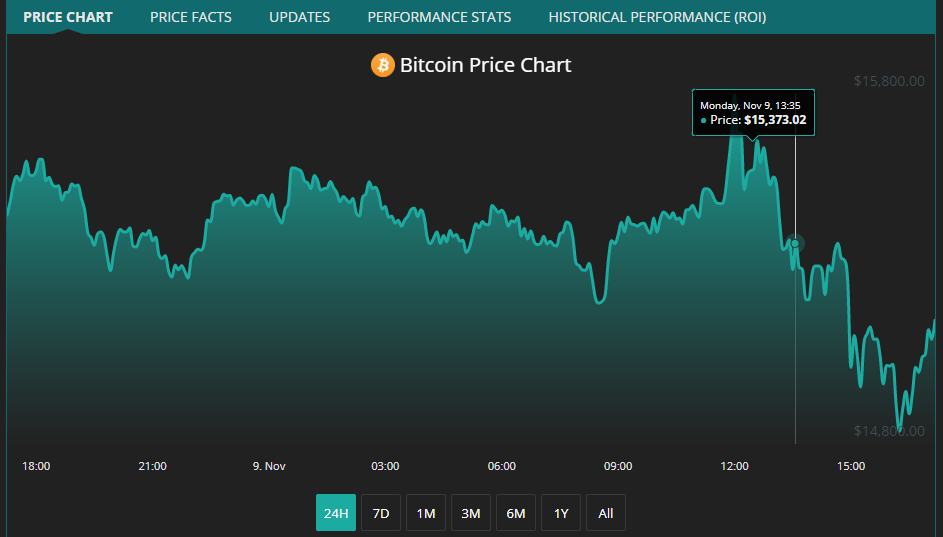
Task: Click the highlighted data point marker
Action: [795, 243]
